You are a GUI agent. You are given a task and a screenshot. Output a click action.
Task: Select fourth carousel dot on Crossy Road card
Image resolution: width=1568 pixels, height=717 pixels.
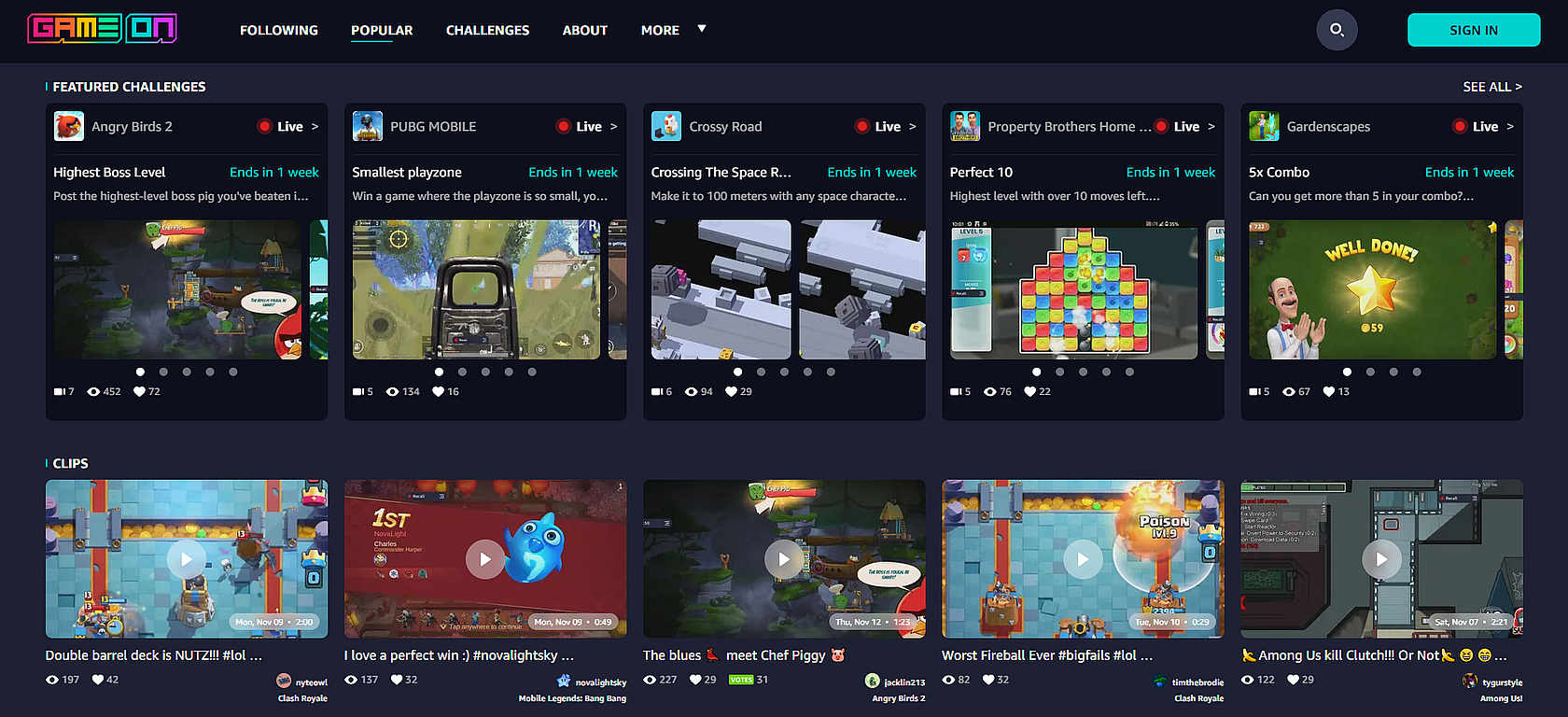807,372
